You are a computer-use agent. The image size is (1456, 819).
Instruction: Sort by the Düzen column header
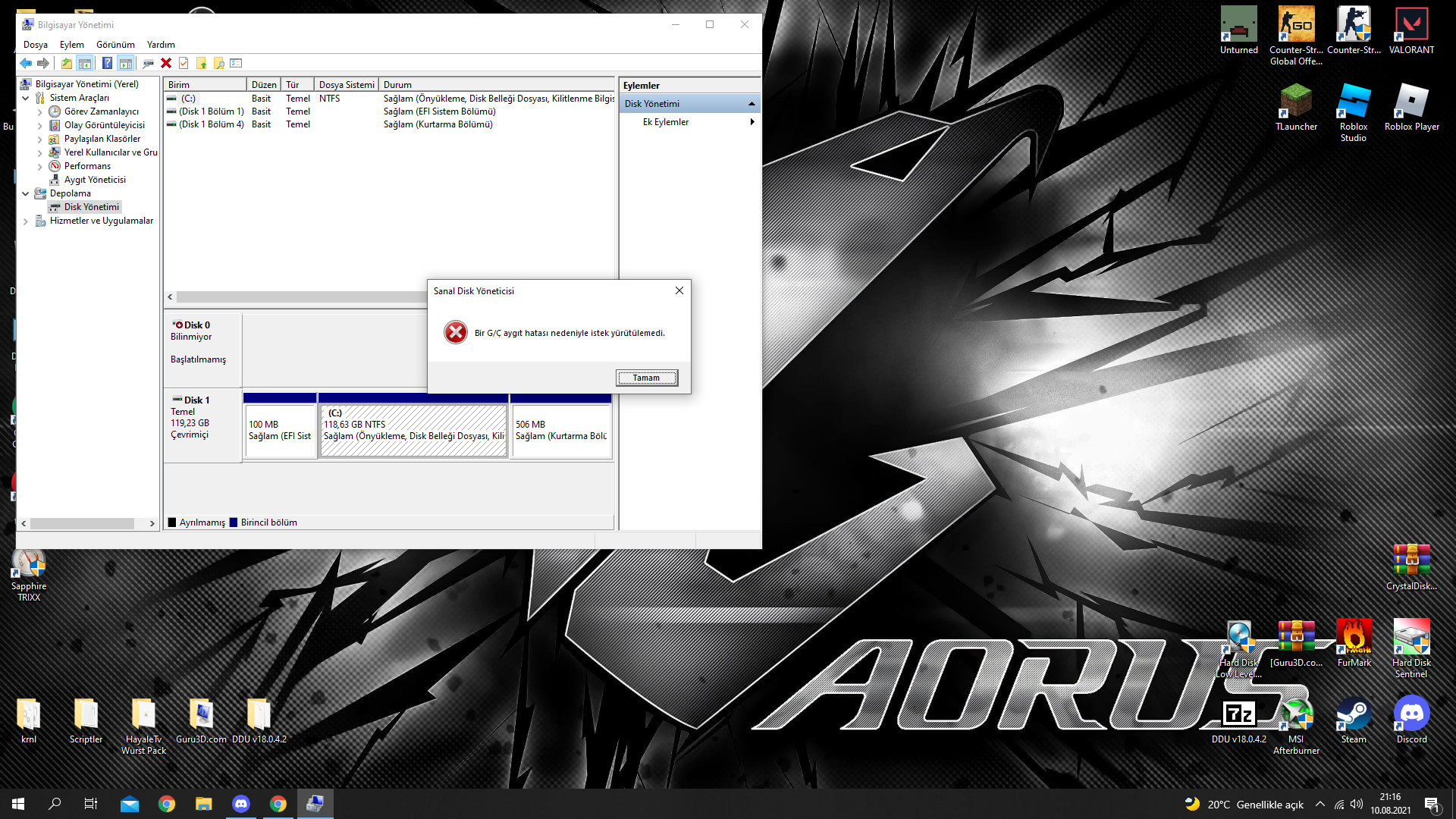[264, 85]
